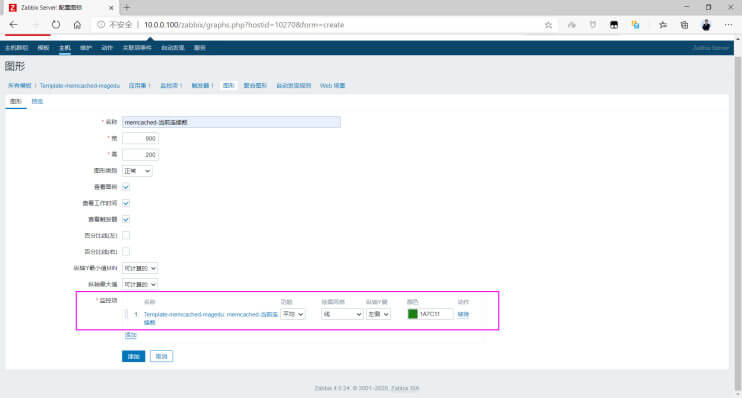Open the 监控项 items navigation link
Viewport: 742px width, 398px height.
click(169, 86)
